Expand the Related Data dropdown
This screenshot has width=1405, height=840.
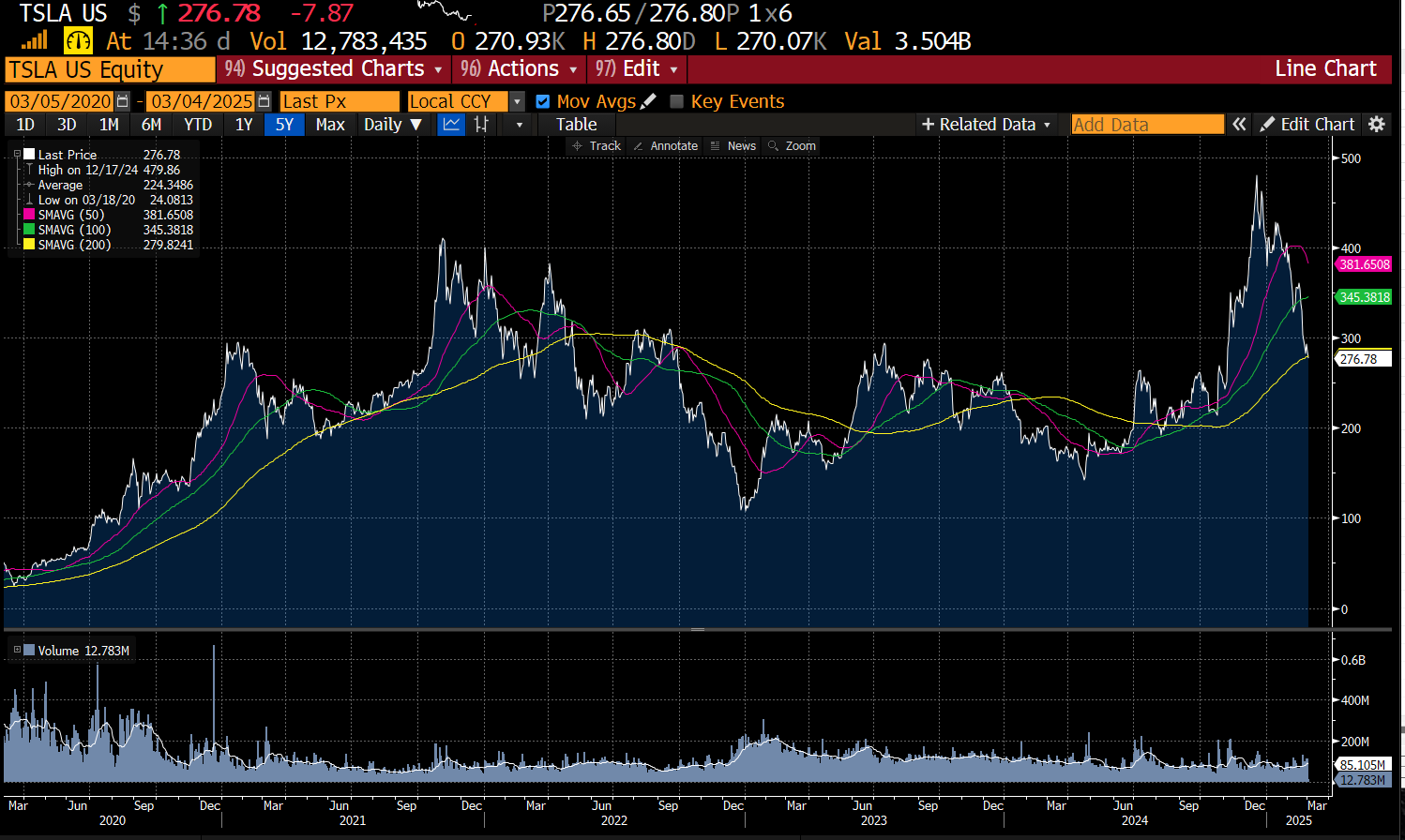pyautogui.click(x=987, y=124)
